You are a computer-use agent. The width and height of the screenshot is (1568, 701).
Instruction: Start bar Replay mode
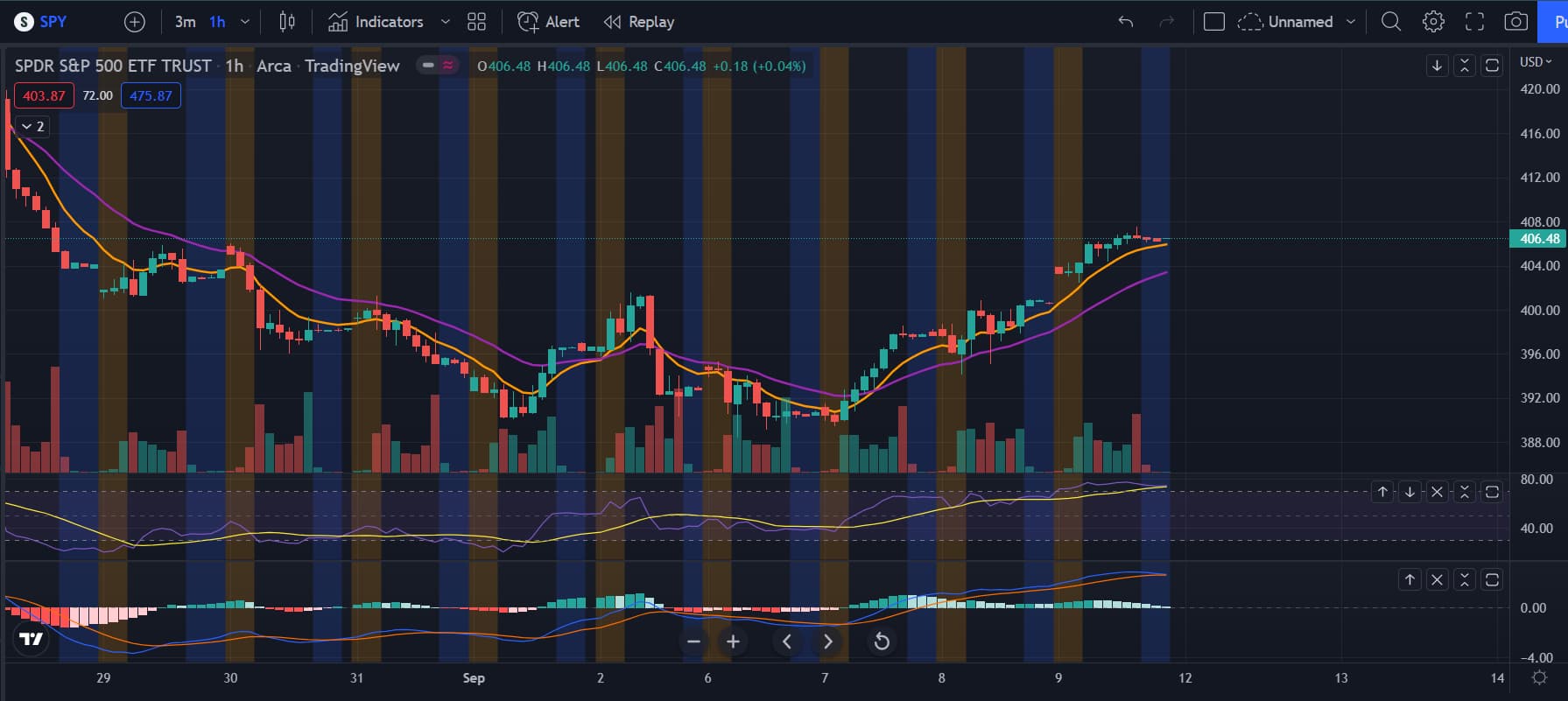639,22
